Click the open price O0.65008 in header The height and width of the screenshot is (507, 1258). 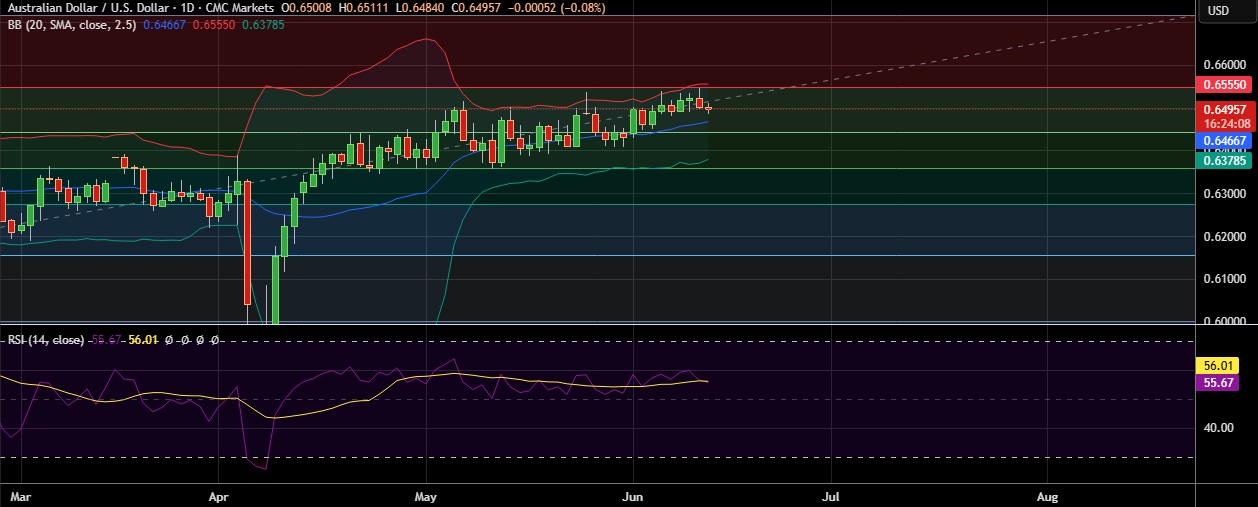coord(307,8)
